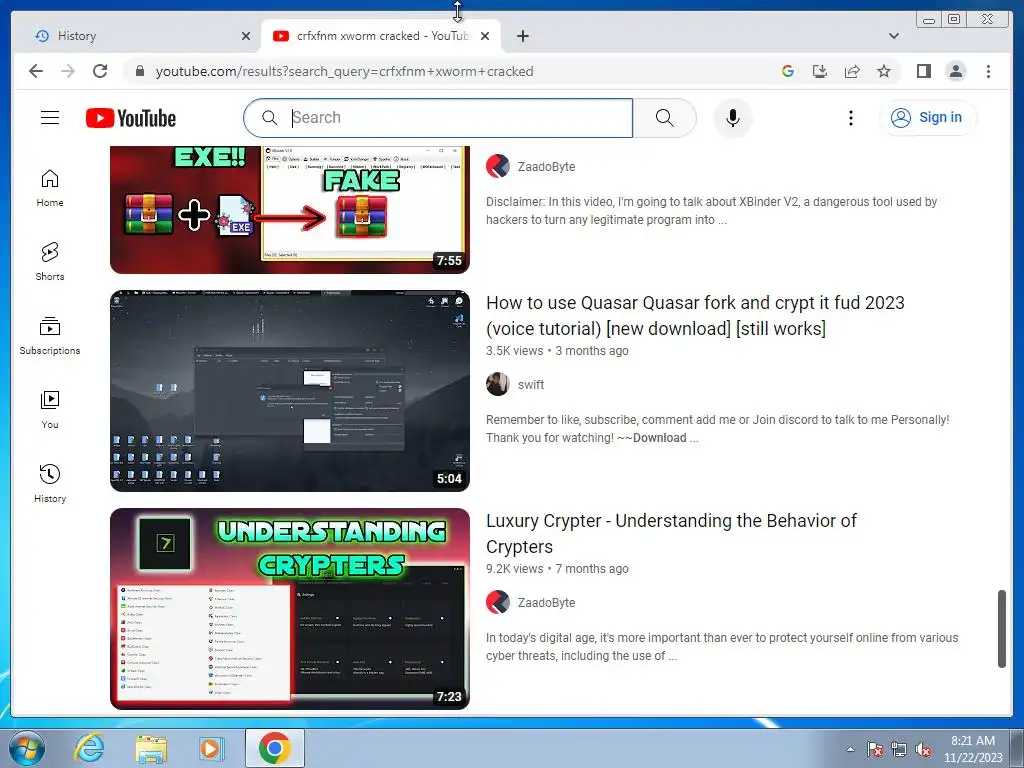Screen dimensions: 1024x768
Task: Open the Chrome three-dot menu
Action: (x=988, y=71)
